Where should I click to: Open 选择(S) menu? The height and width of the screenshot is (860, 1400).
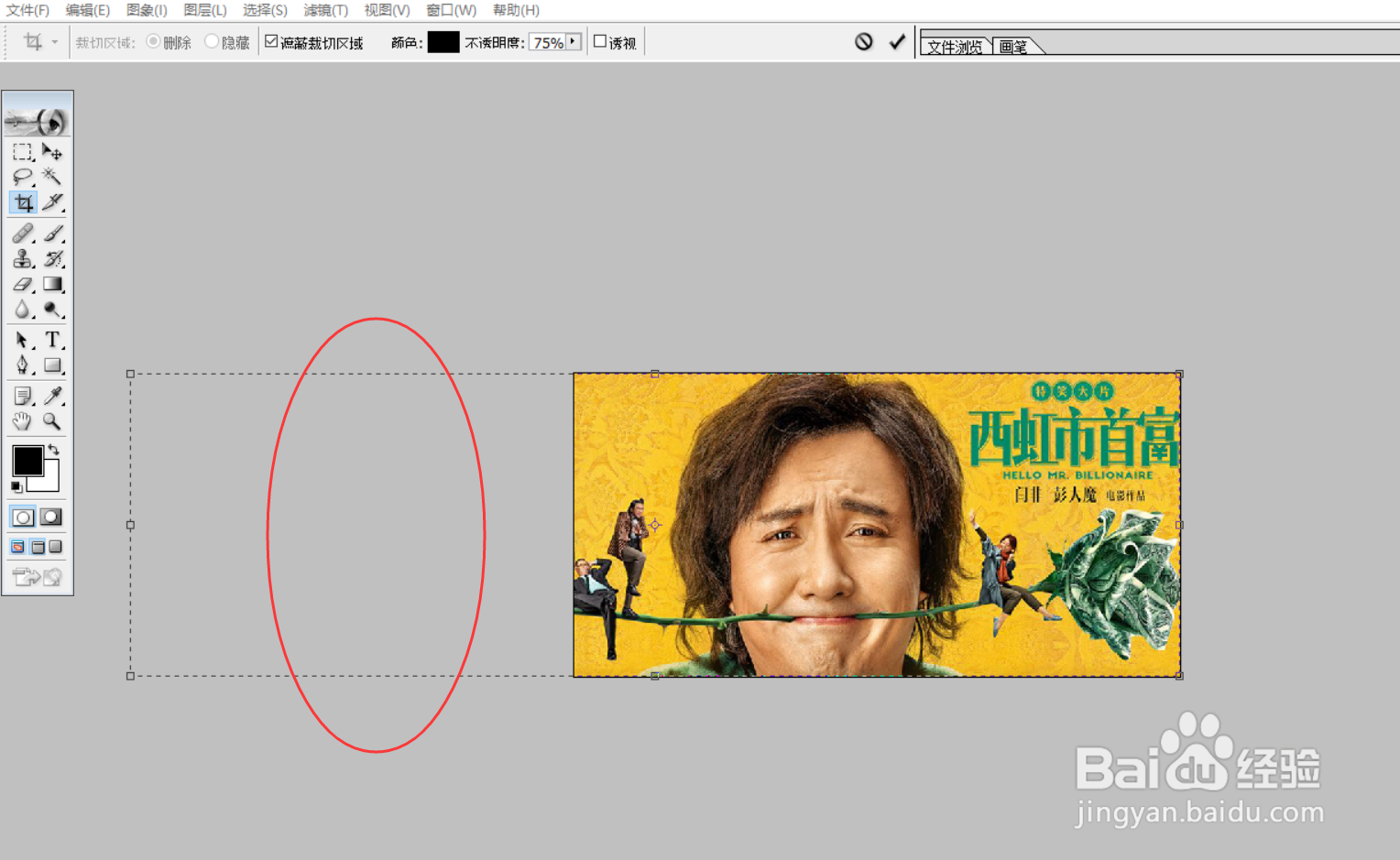tap(265, 10)
